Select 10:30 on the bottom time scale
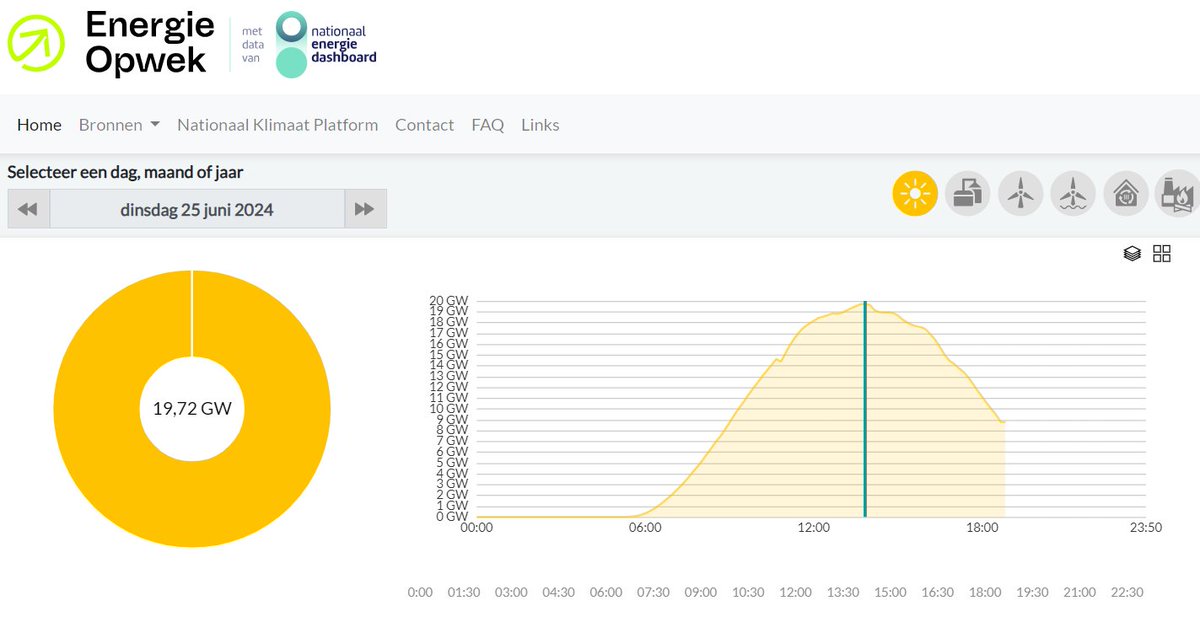 click(x=748, y=592)
